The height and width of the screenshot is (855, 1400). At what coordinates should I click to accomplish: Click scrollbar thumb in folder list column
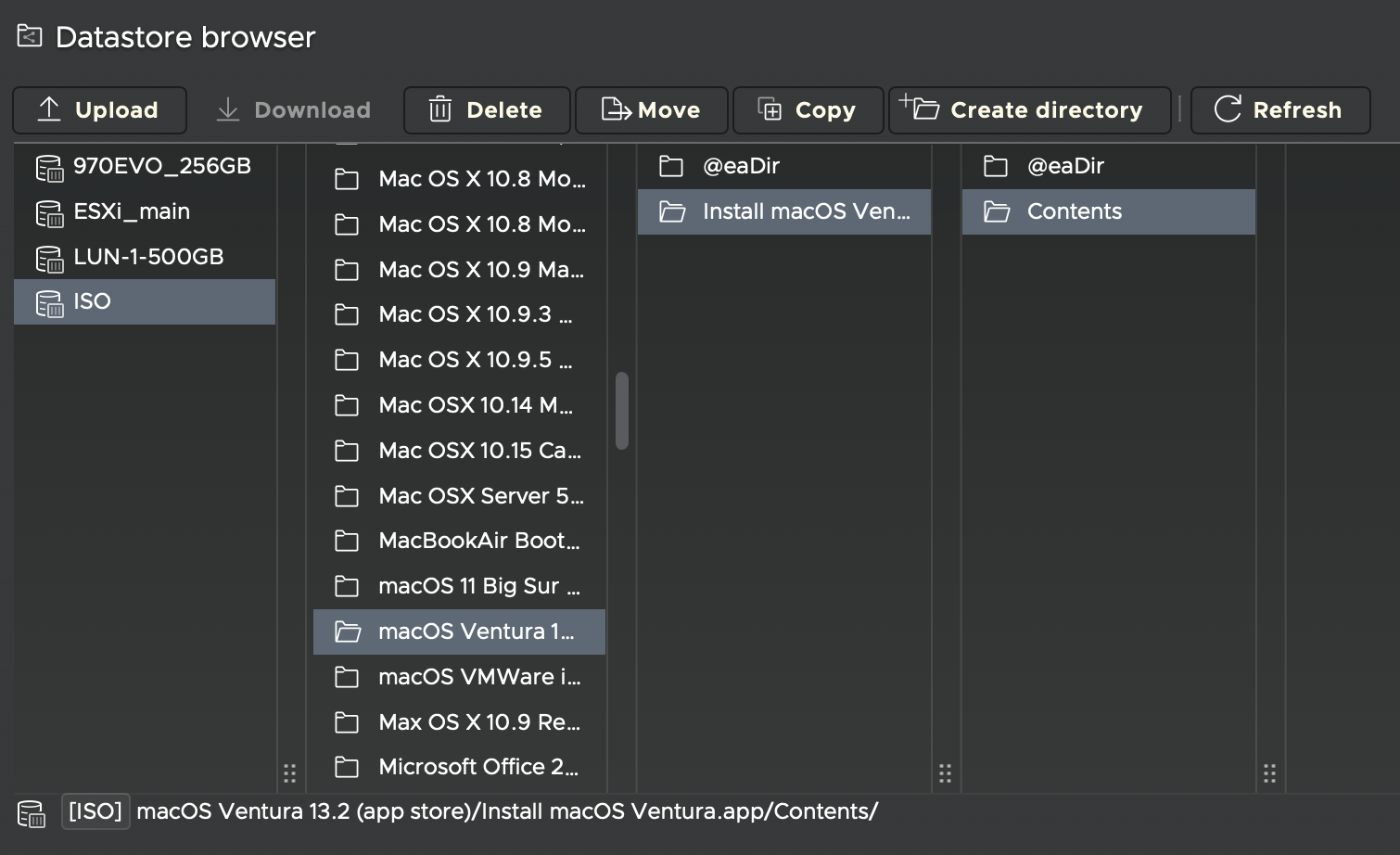622,411
